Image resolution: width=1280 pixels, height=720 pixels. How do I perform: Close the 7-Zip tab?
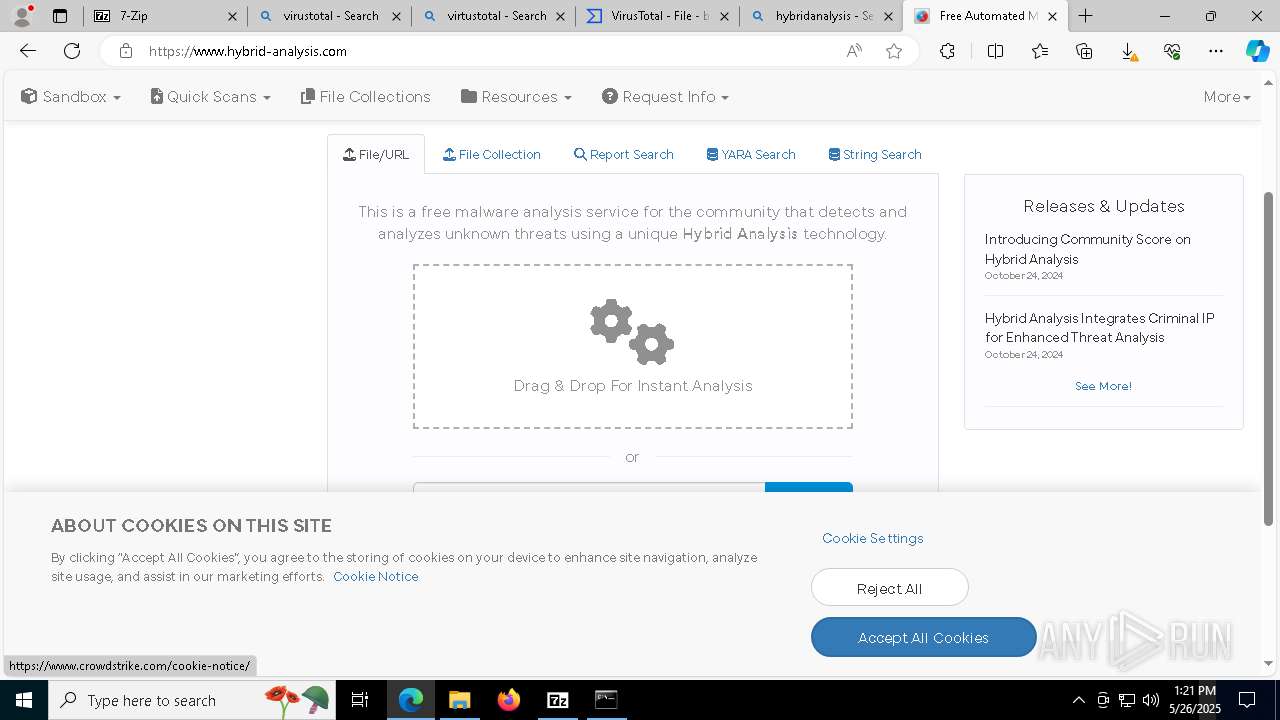pyautogui.click(x=232, y=16)
